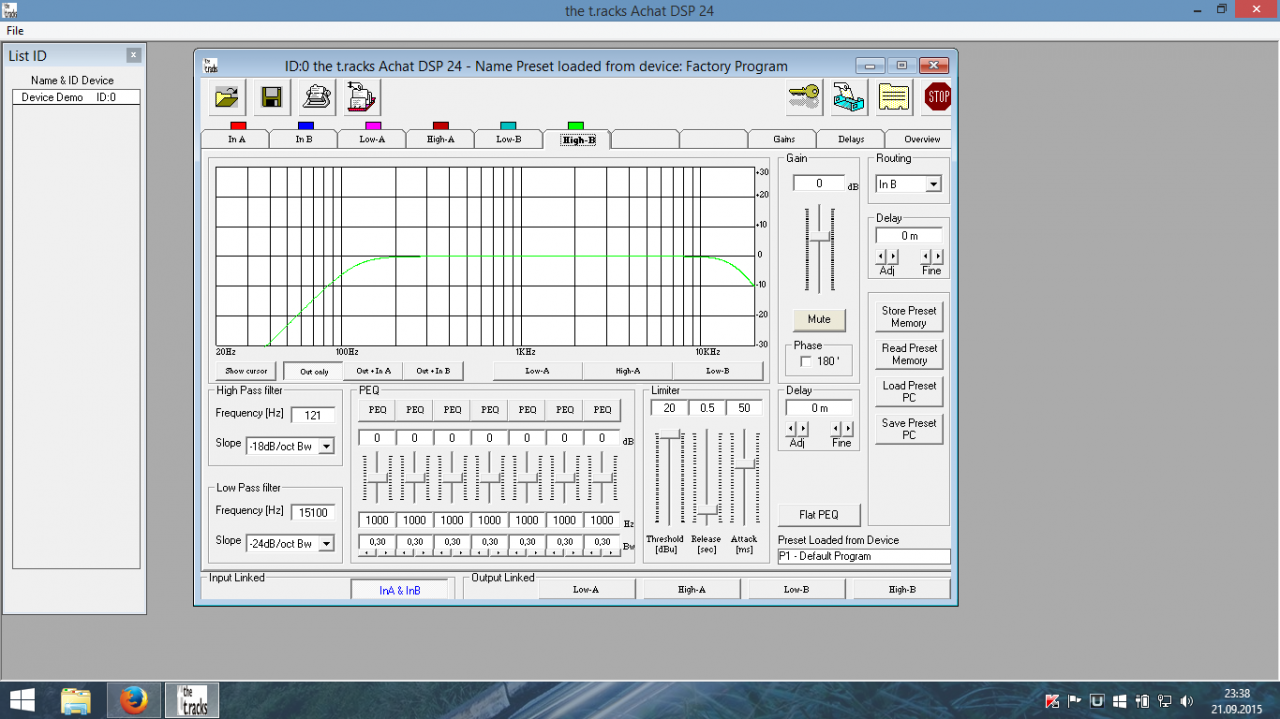Open the Routing dropdown showing In B
Viewport: 1280px width, 719px height.
(x=933, y=184)
